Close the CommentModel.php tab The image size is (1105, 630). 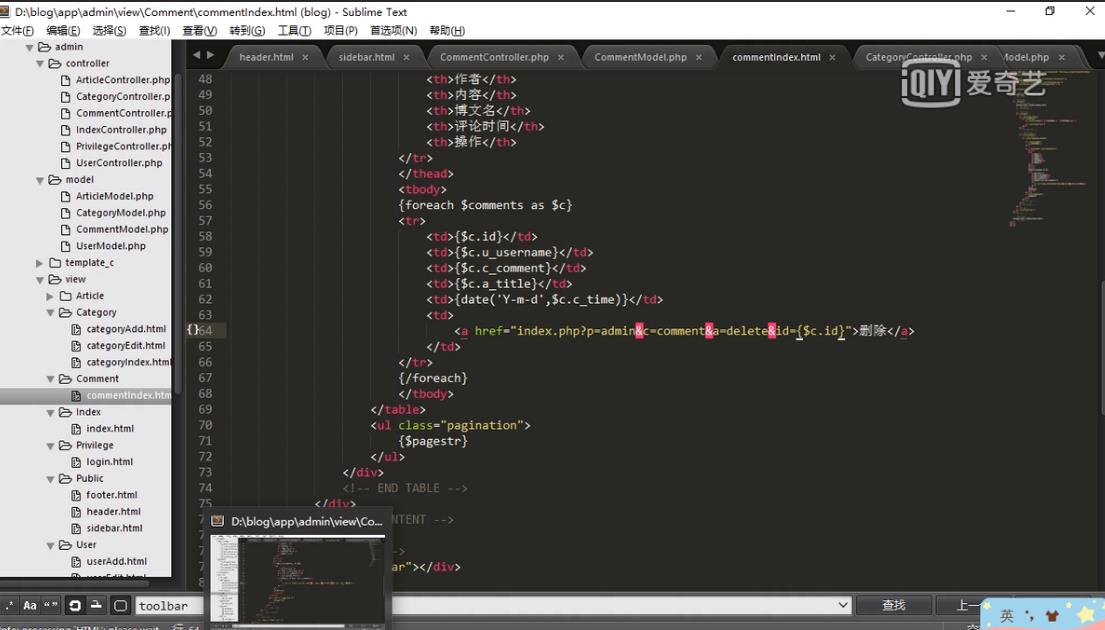699,58
